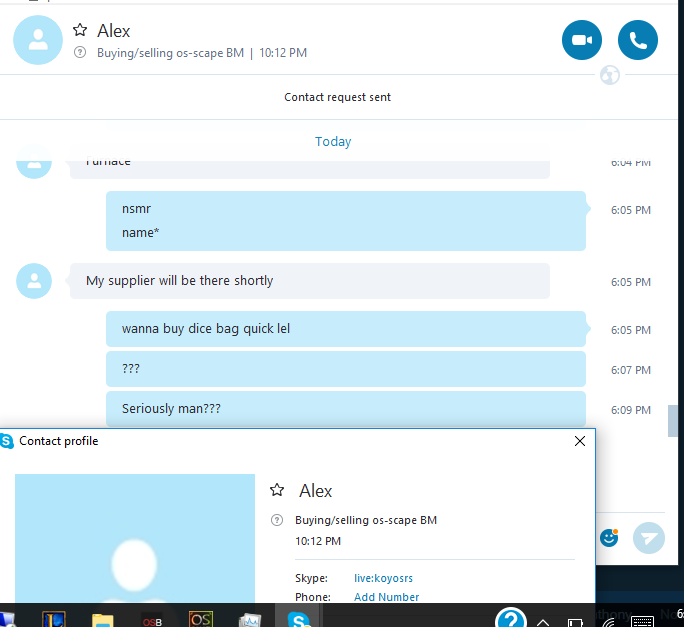Click the blue help question mark in taskbar
The image size is (684, 627).
click(511, 617)
